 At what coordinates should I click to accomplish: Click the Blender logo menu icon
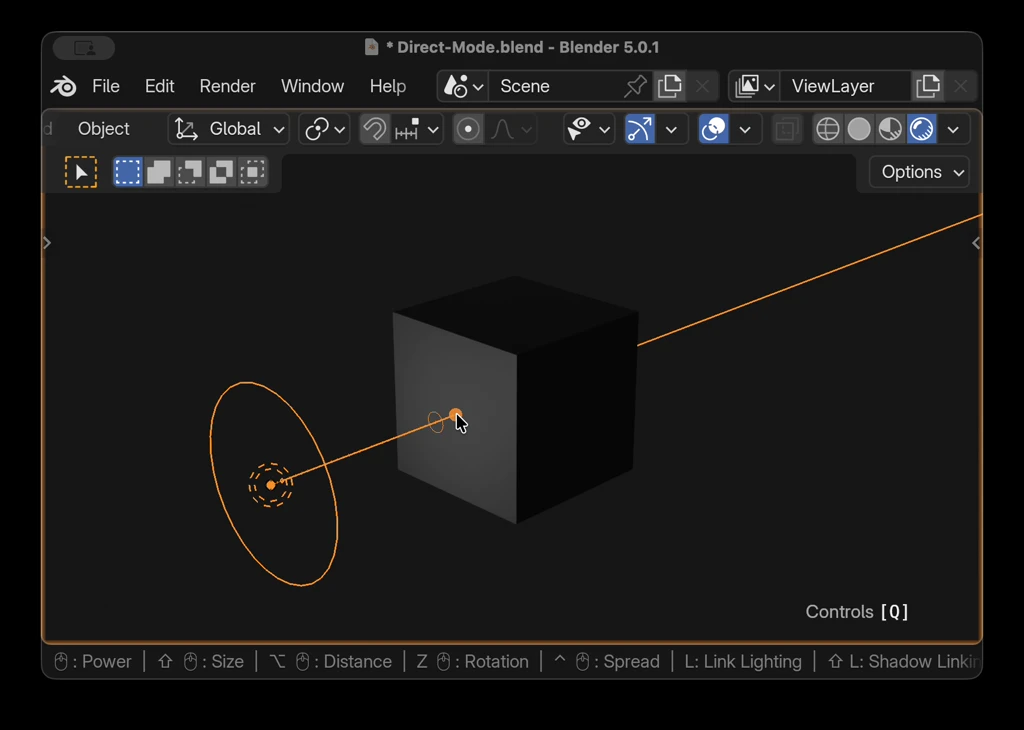tap(63, 87)
